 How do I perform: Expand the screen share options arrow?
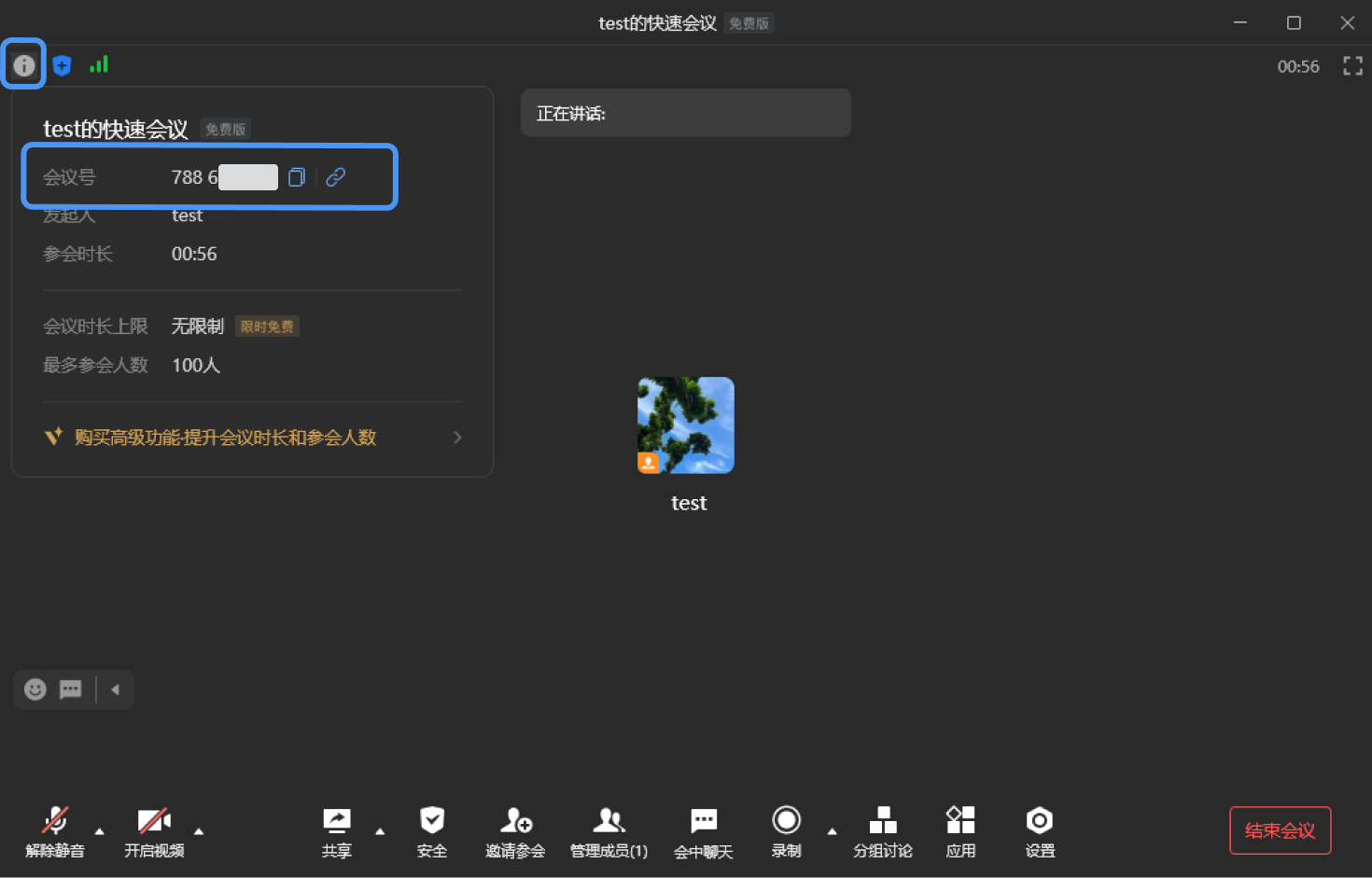click(x=380, y=831)
